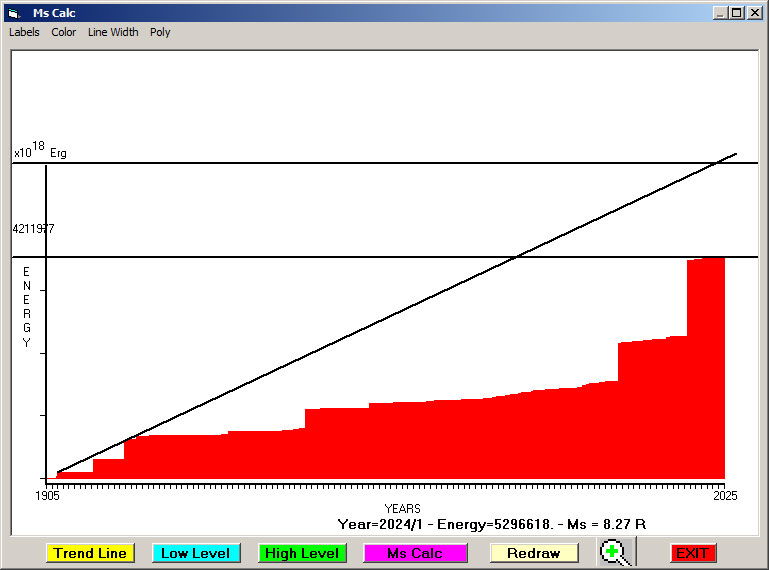Open the Color menu
This screenshot has height=570, width=769.
click(x=64, y=32)
